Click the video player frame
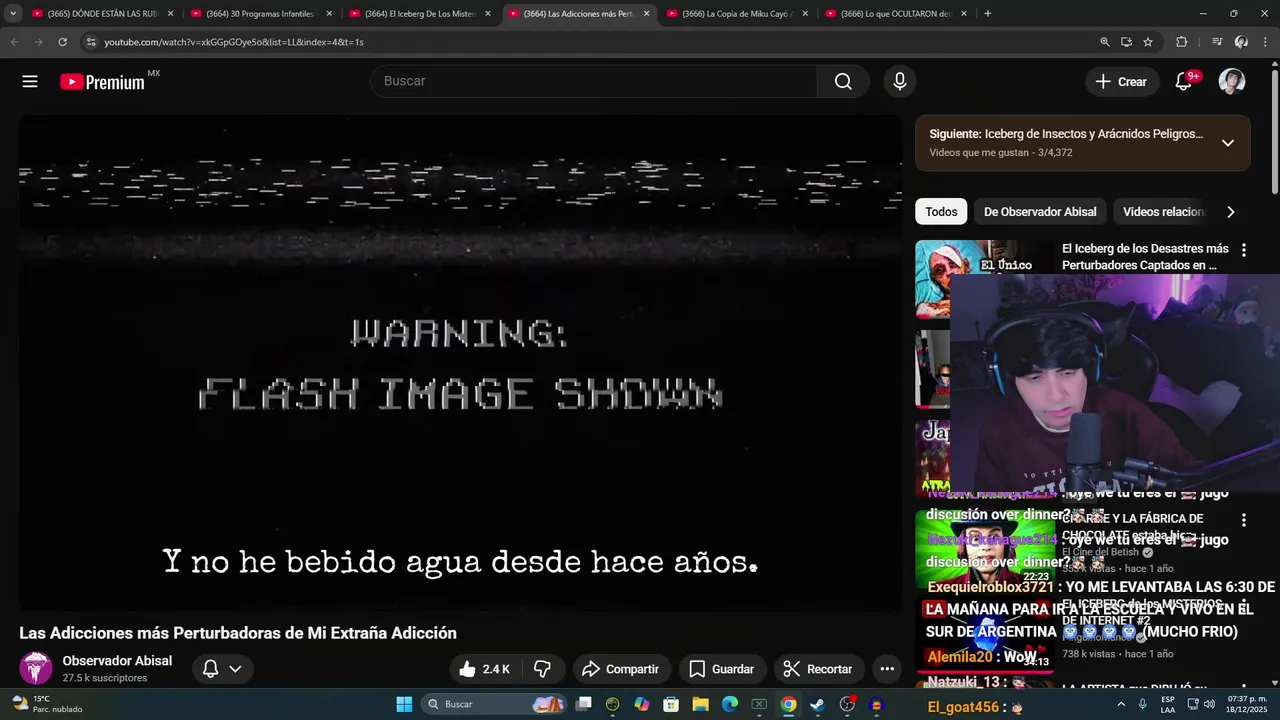This screenshot has width=1280, height=720. (460, 362)
